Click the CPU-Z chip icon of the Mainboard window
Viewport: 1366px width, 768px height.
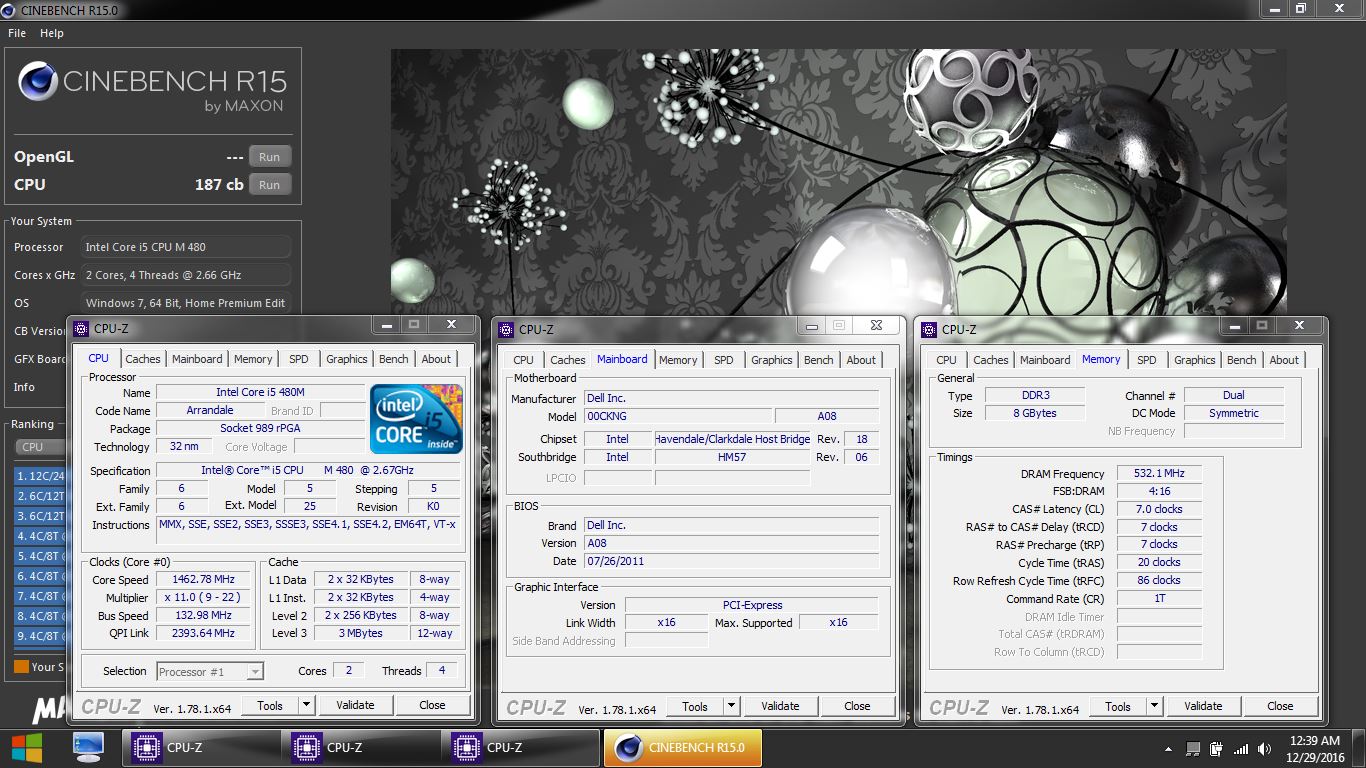(506, 329)
